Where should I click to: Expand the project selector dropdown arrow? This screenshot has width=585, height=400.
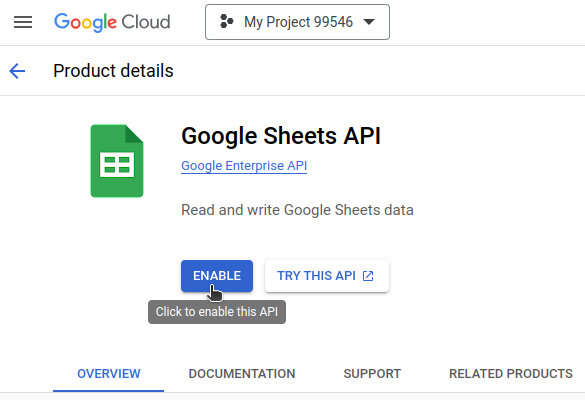[x=369, y=22]
